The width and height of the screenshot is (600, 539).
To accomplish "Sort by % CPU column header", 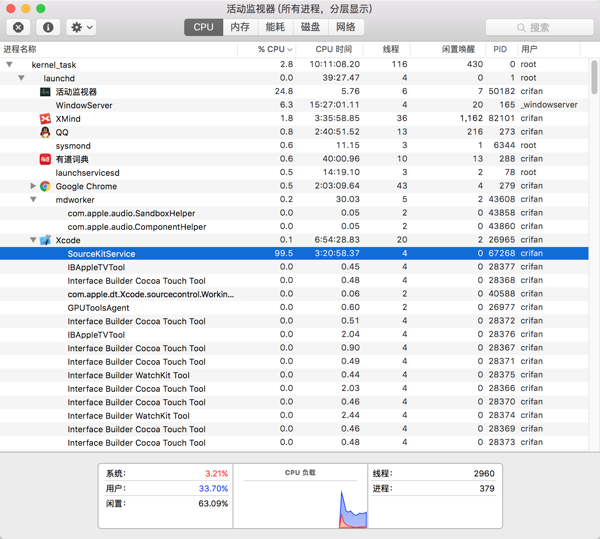I will pos(267,49).
